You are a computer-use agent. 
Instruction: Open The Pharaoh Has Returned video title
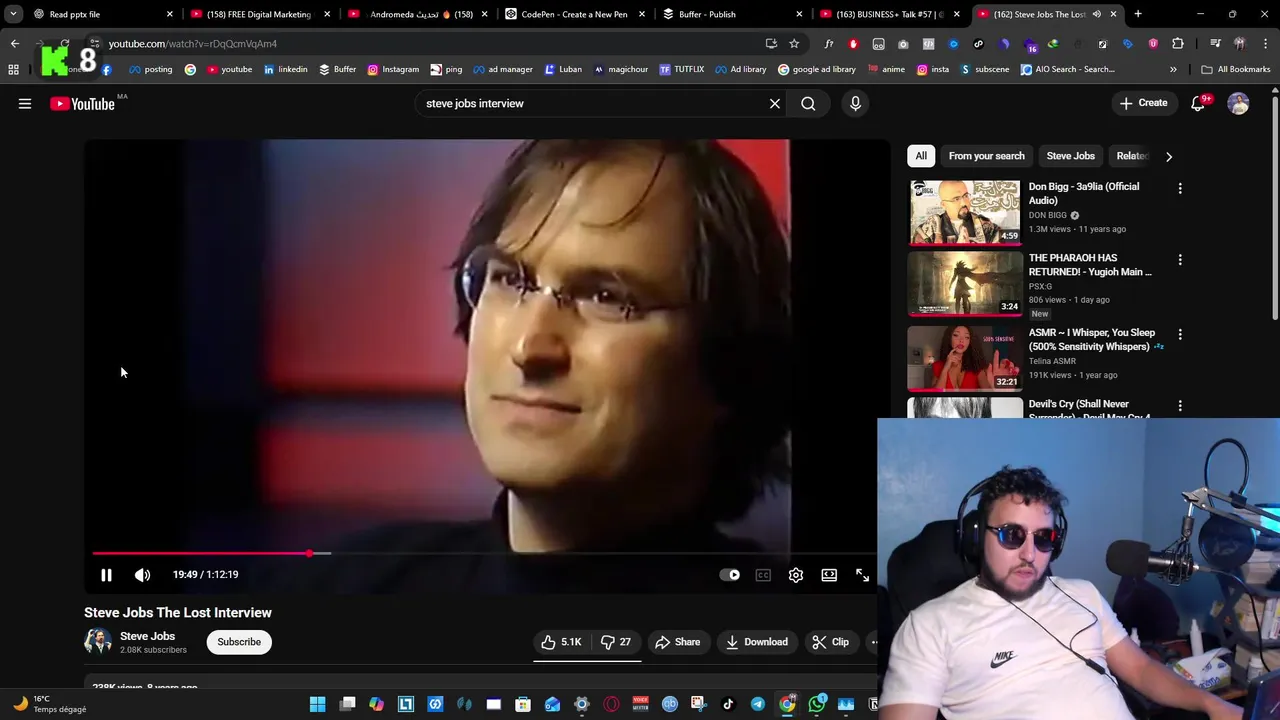(x=1090, y=265)
